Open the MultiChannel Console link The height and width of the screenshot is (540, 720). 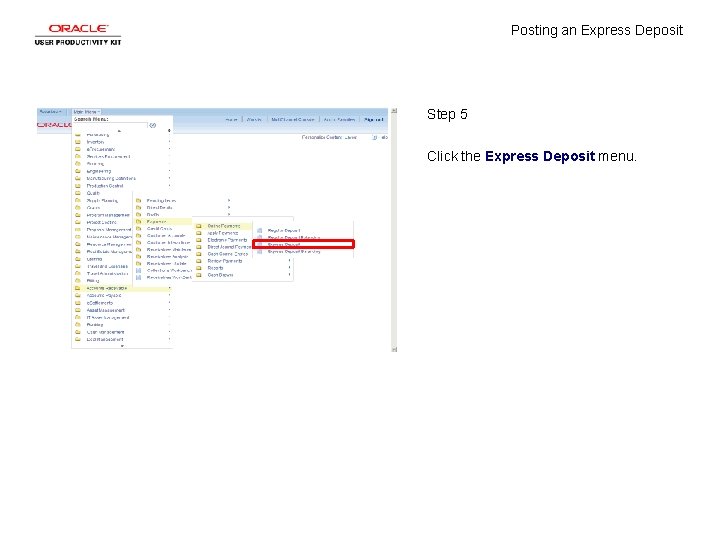292,119
